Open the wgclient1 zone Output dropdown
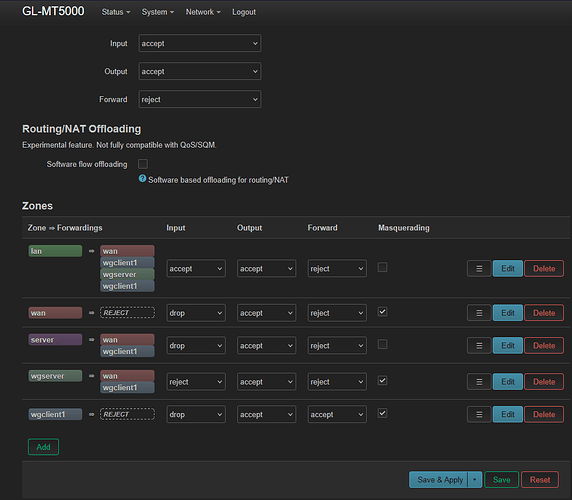The width and height of the screenshot is (572, 500). [x=266, y=414]
